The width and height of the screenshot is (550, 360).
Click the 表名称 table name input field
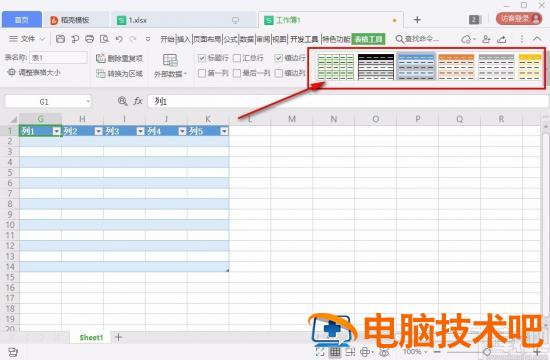[58, 58]
